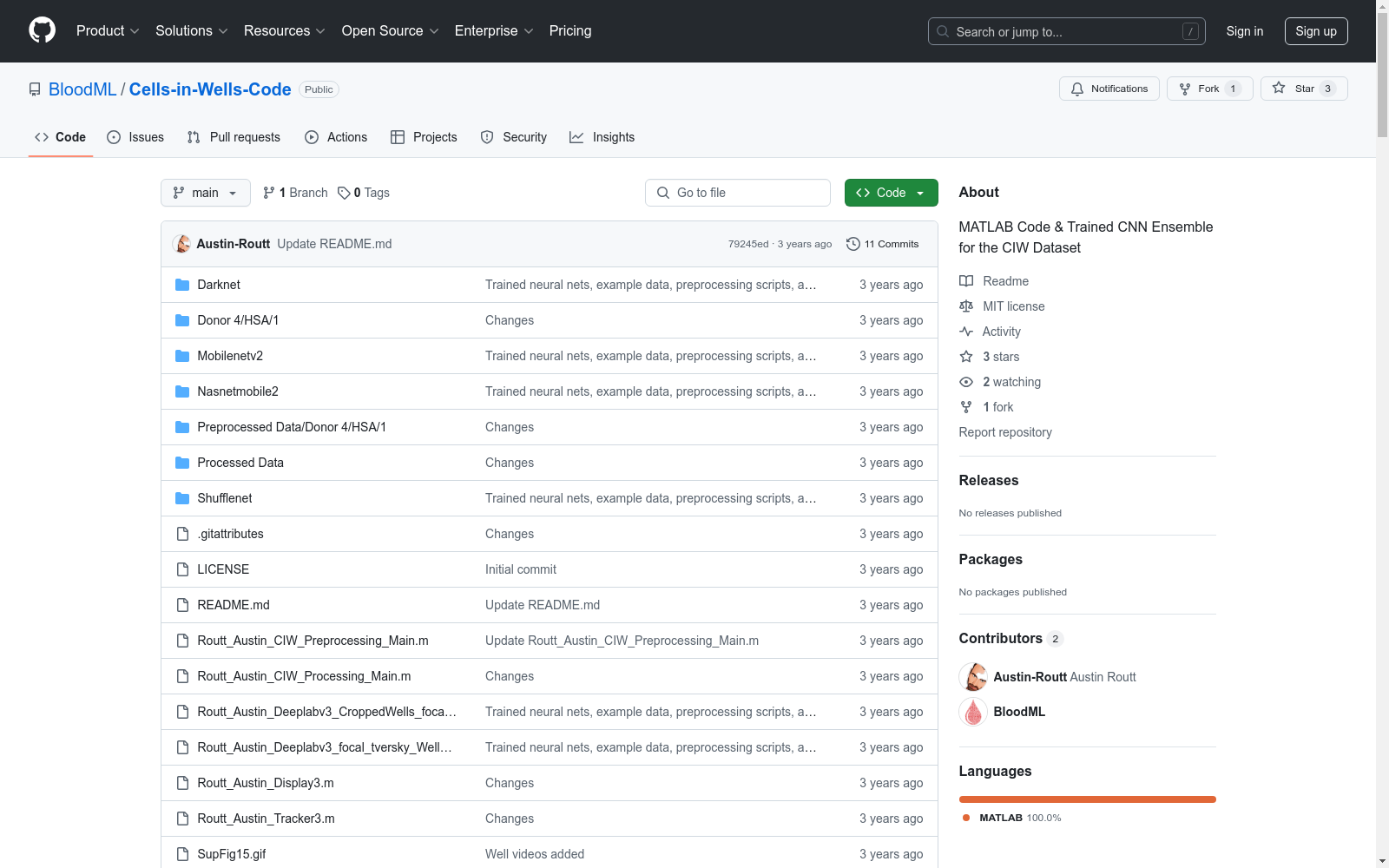Click the commits history clock icon
This screenshot has height=868, width=1389.
click(853, 244)
